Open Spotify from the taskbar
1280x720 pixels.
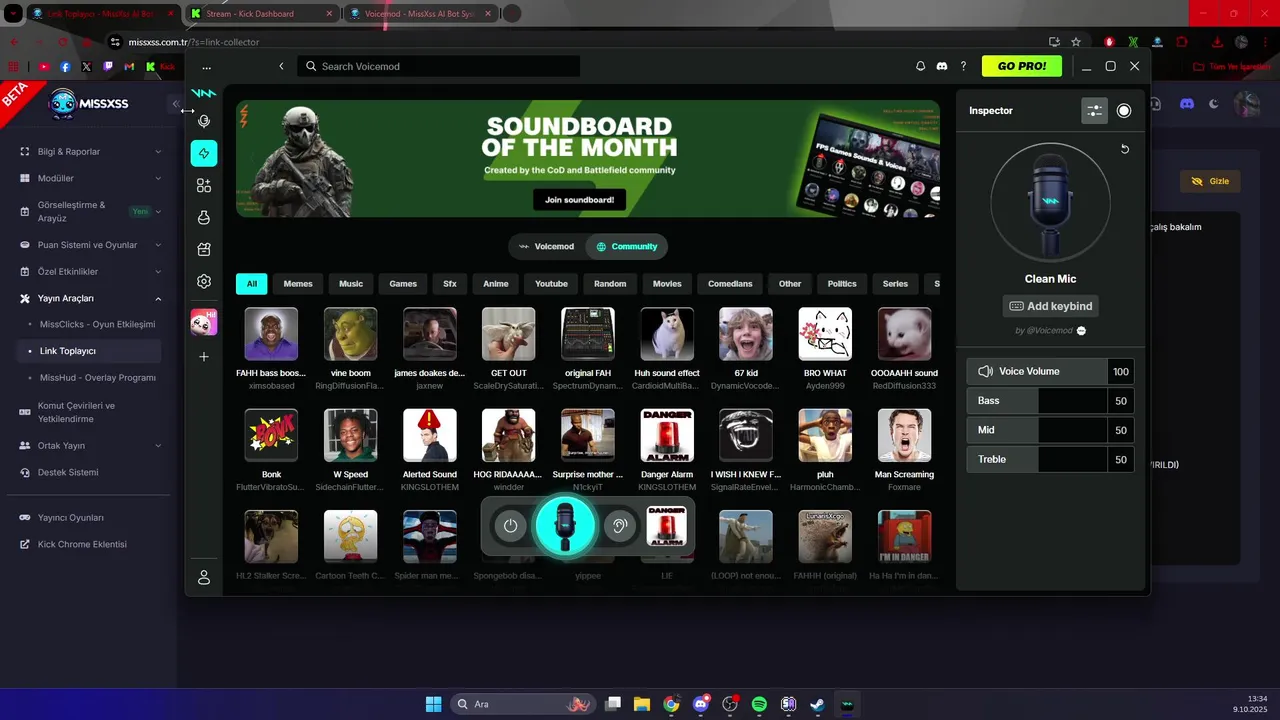[759, 704]
